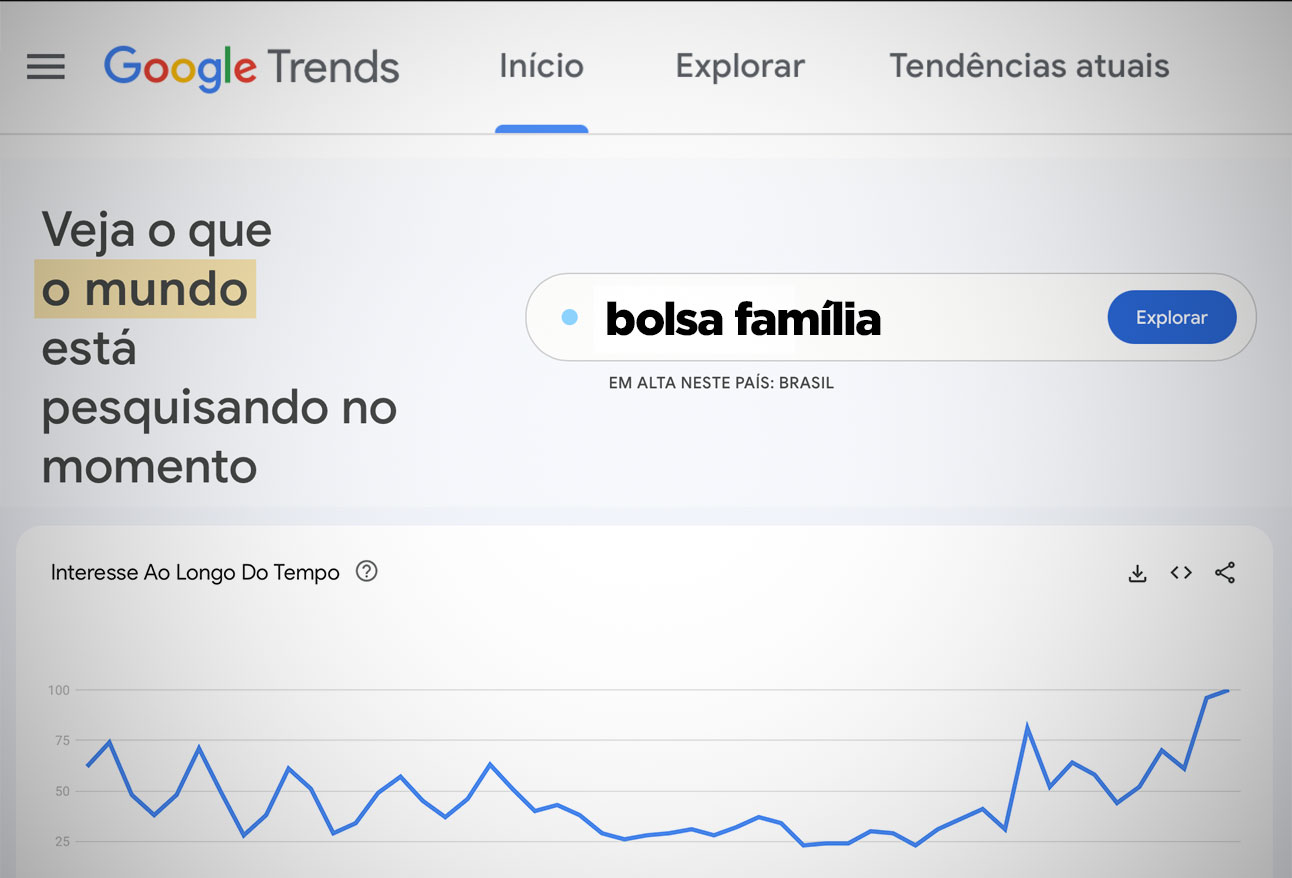This screenshot has width=1292, height=878.
Task: Share the Interesse Ao Longo Do Tempo chart
Action: [1225, 573]
